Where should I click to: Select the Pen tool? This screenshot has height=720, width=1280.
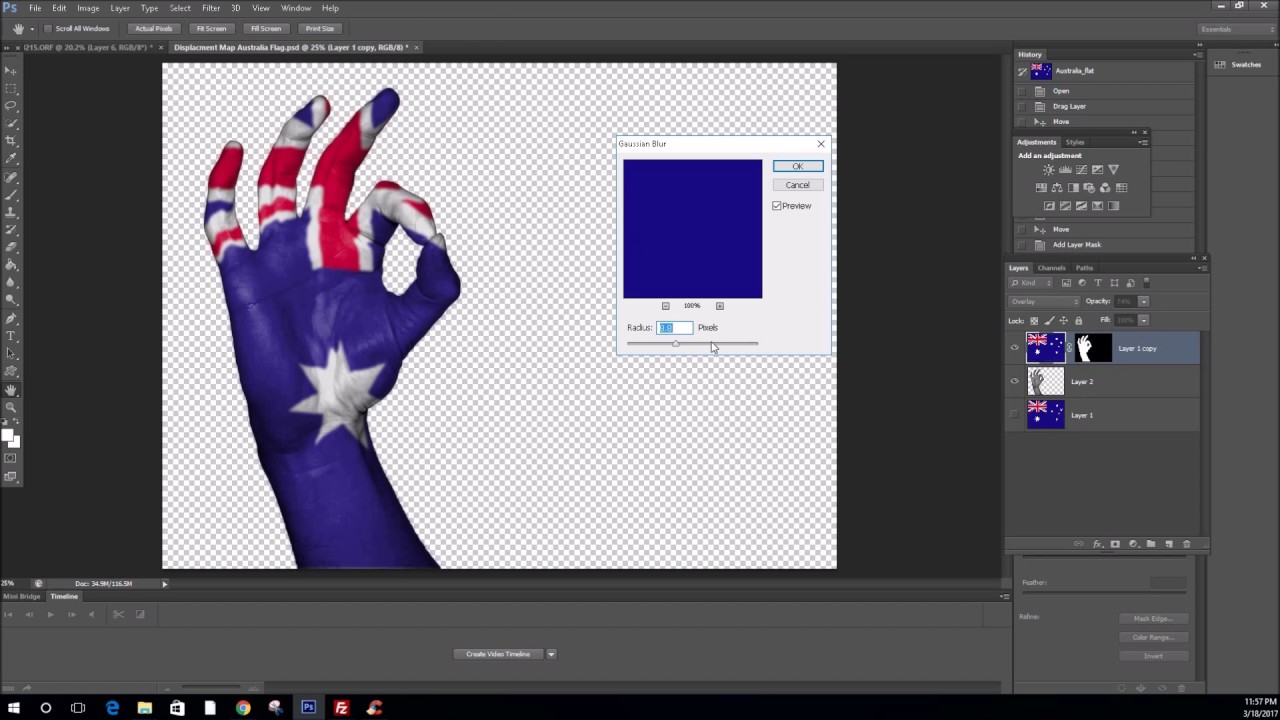pos(11,318)
